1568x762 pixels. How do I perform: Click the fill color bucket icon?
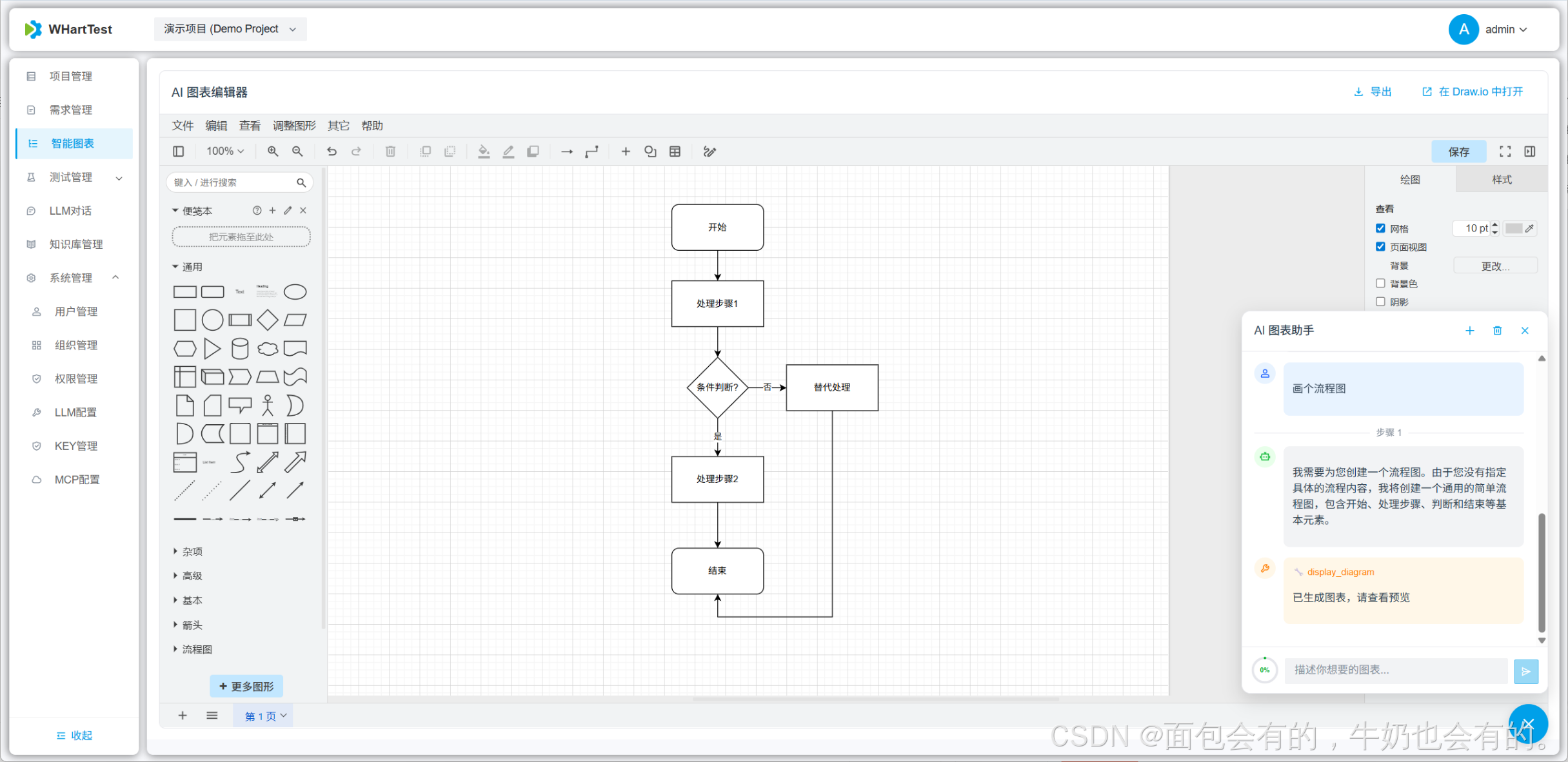click(483, 151)
